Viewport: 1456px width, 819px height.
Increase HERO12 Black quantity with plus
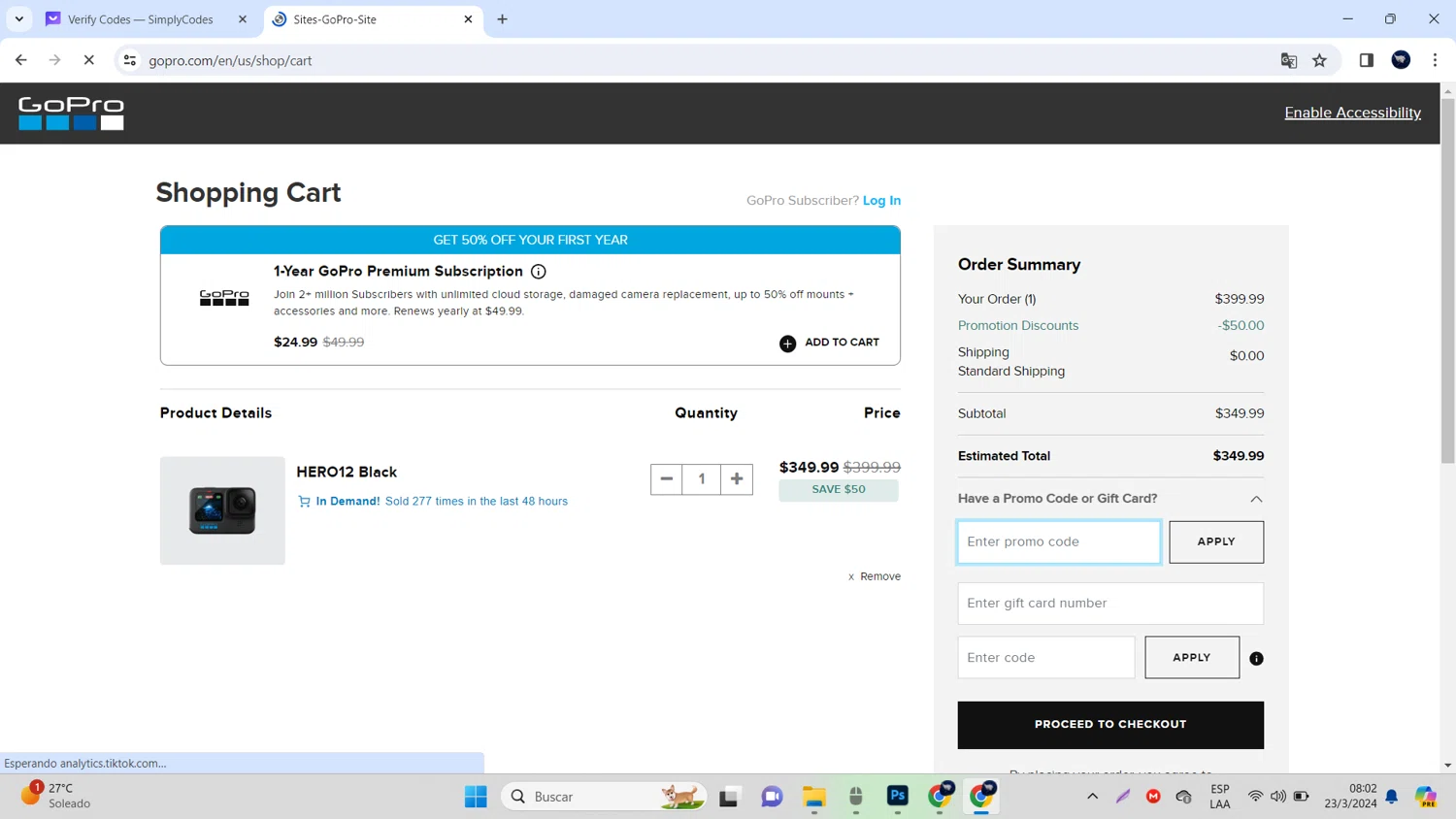click(737, 478)
